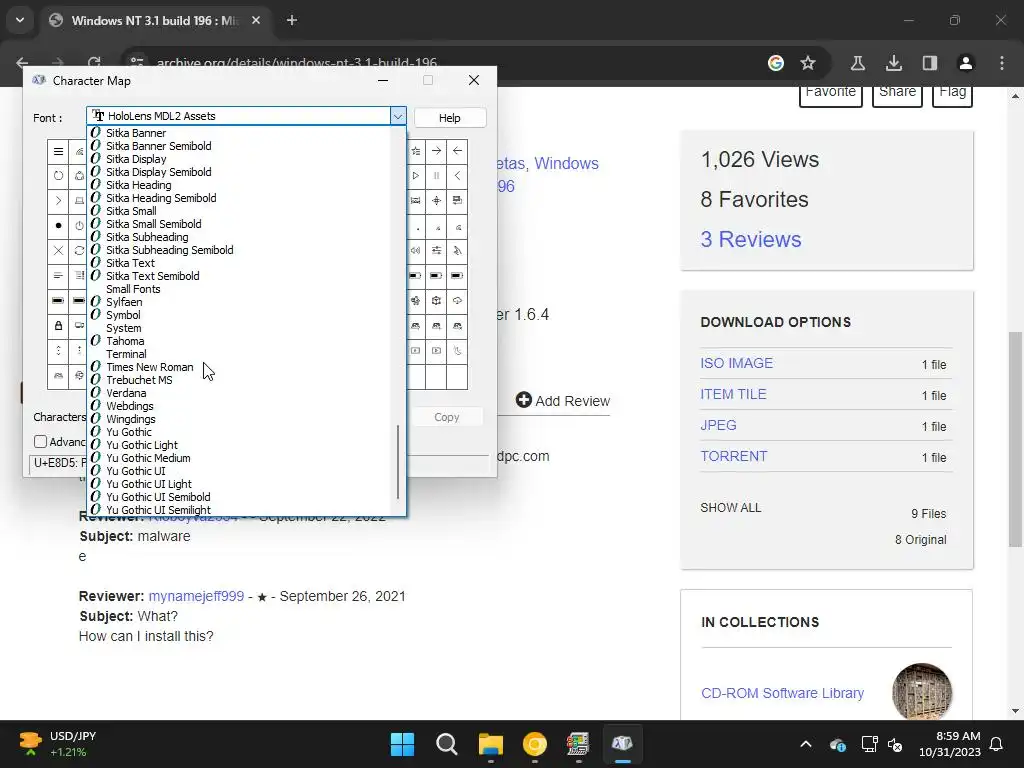
Task: Open ITEM TILE download link
Action: point(733,394)
